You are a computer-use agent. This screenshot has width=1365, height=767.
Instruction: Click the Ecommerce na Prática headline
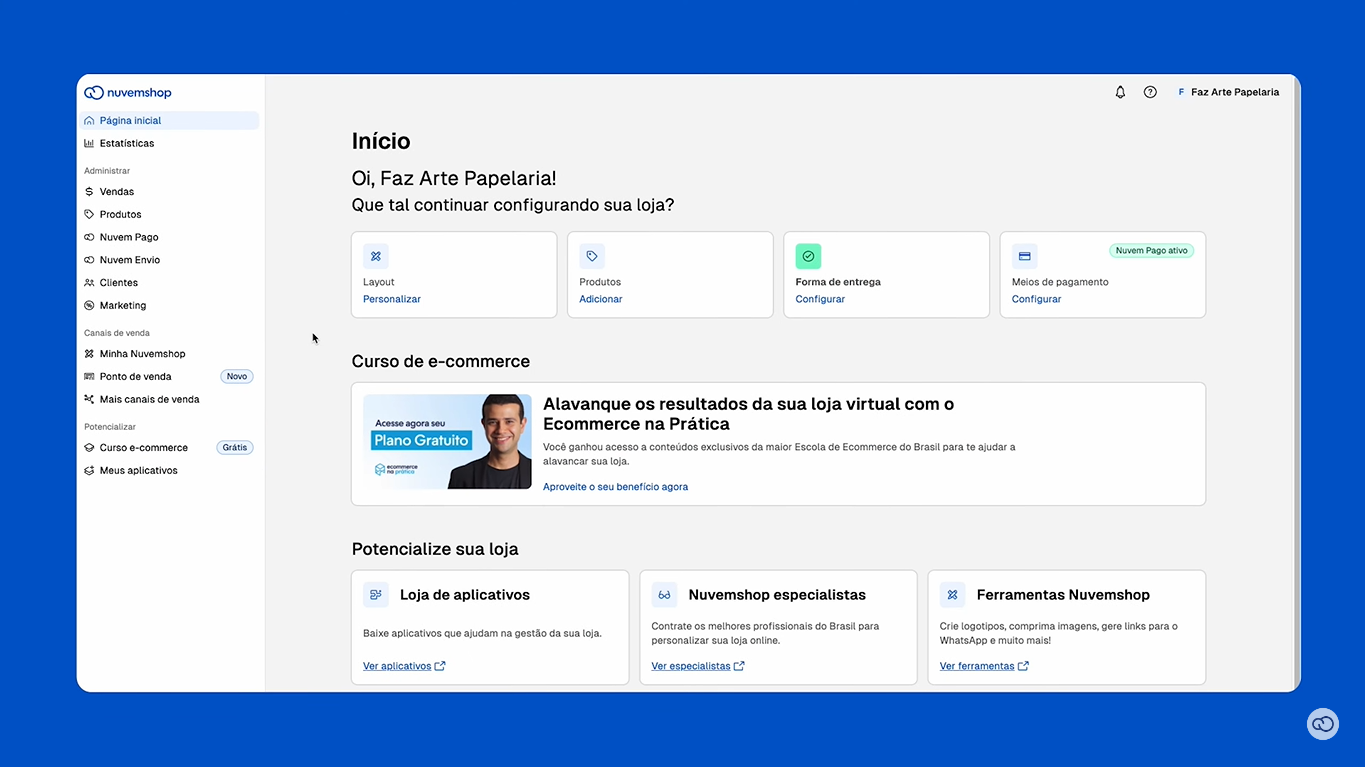tap(748, 414)
